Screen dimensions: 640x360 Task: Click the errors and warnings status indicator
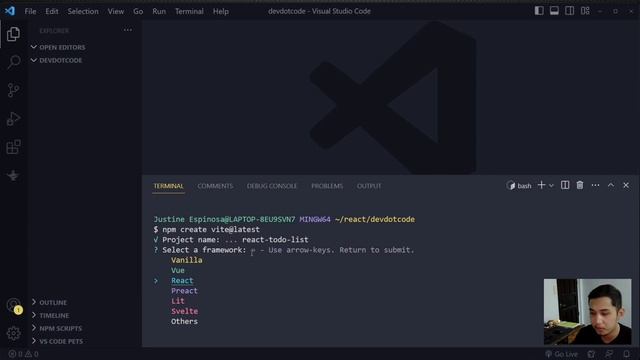click(x=23, y=354)
